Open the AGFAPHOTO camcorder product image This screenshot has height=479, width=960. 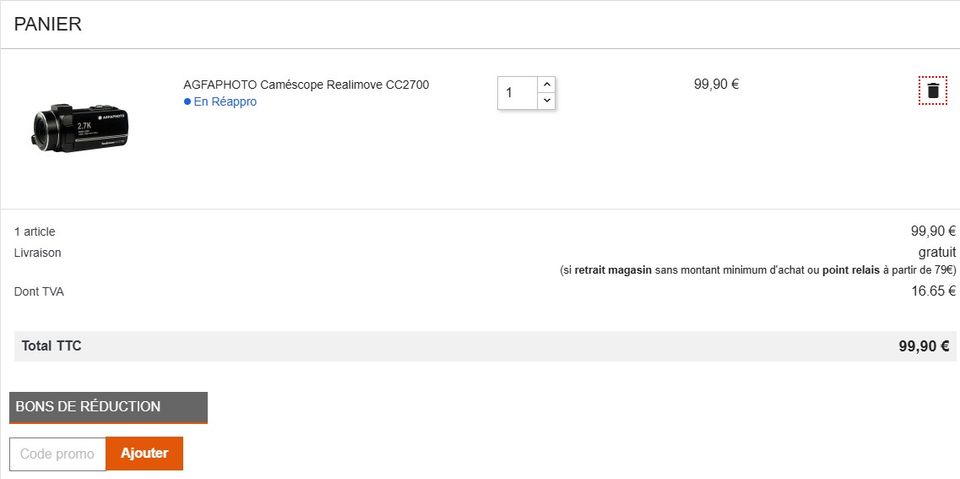[x=80, y=129]
